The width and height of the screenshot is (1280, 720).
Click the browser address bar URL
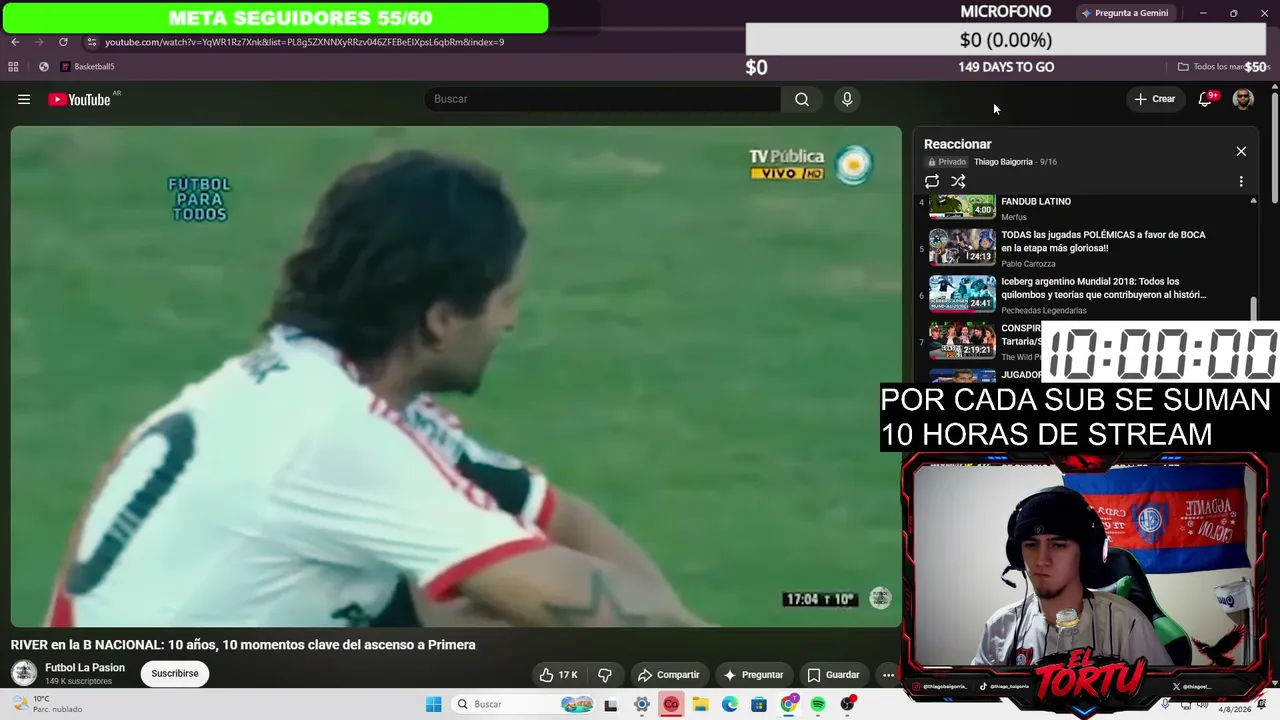coord(304,42)
